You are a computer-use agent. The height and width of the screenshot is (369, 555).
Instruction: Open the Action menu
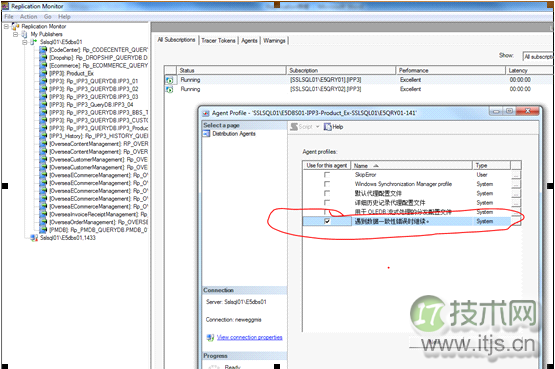point(28,17)
